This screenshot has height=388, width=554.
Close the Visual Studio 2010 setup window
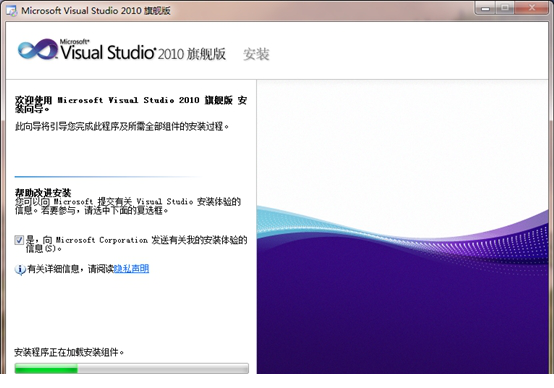pos(532,8)
